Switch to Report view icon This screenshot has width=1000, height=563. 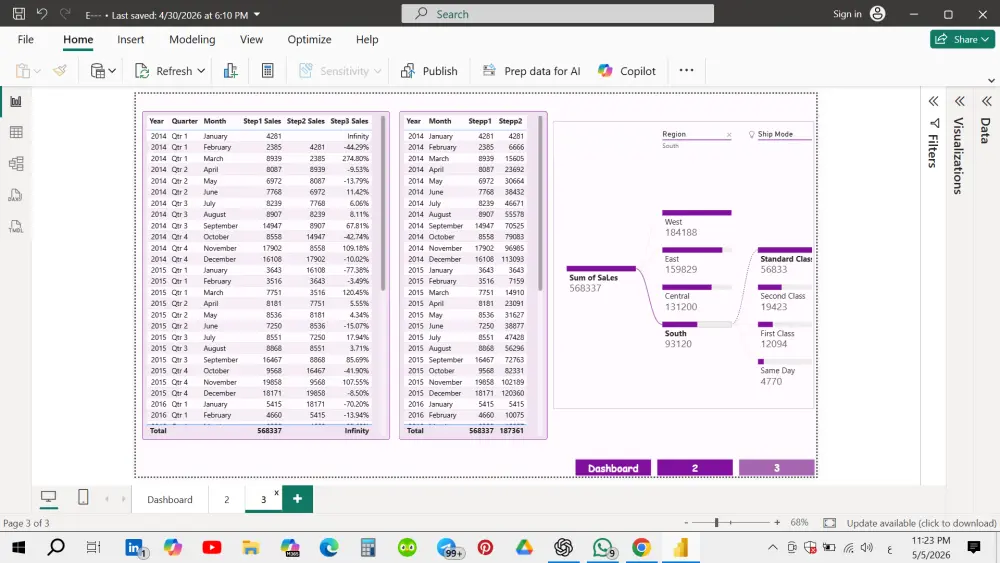coord(16,101)
